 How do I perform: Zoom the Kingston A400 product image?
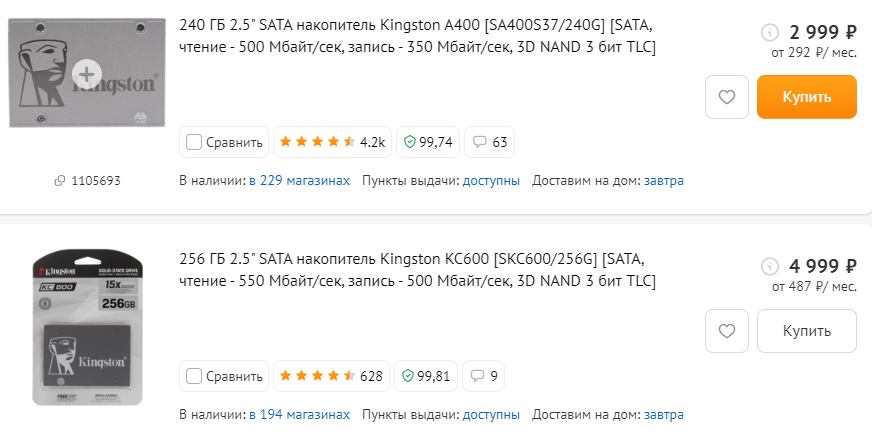pyautogui.click(x=87, y=73)
